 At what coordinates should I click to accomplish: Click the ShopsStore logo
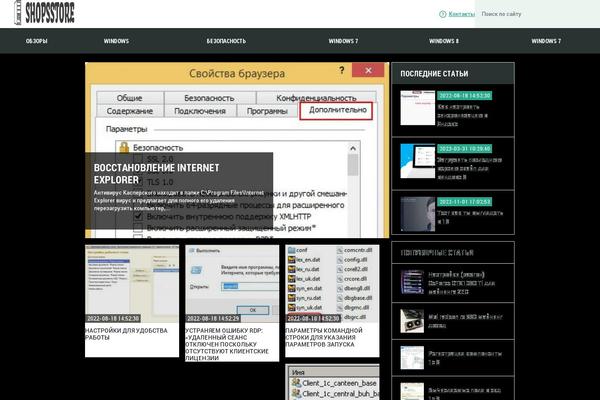click(x=44, y=13)
